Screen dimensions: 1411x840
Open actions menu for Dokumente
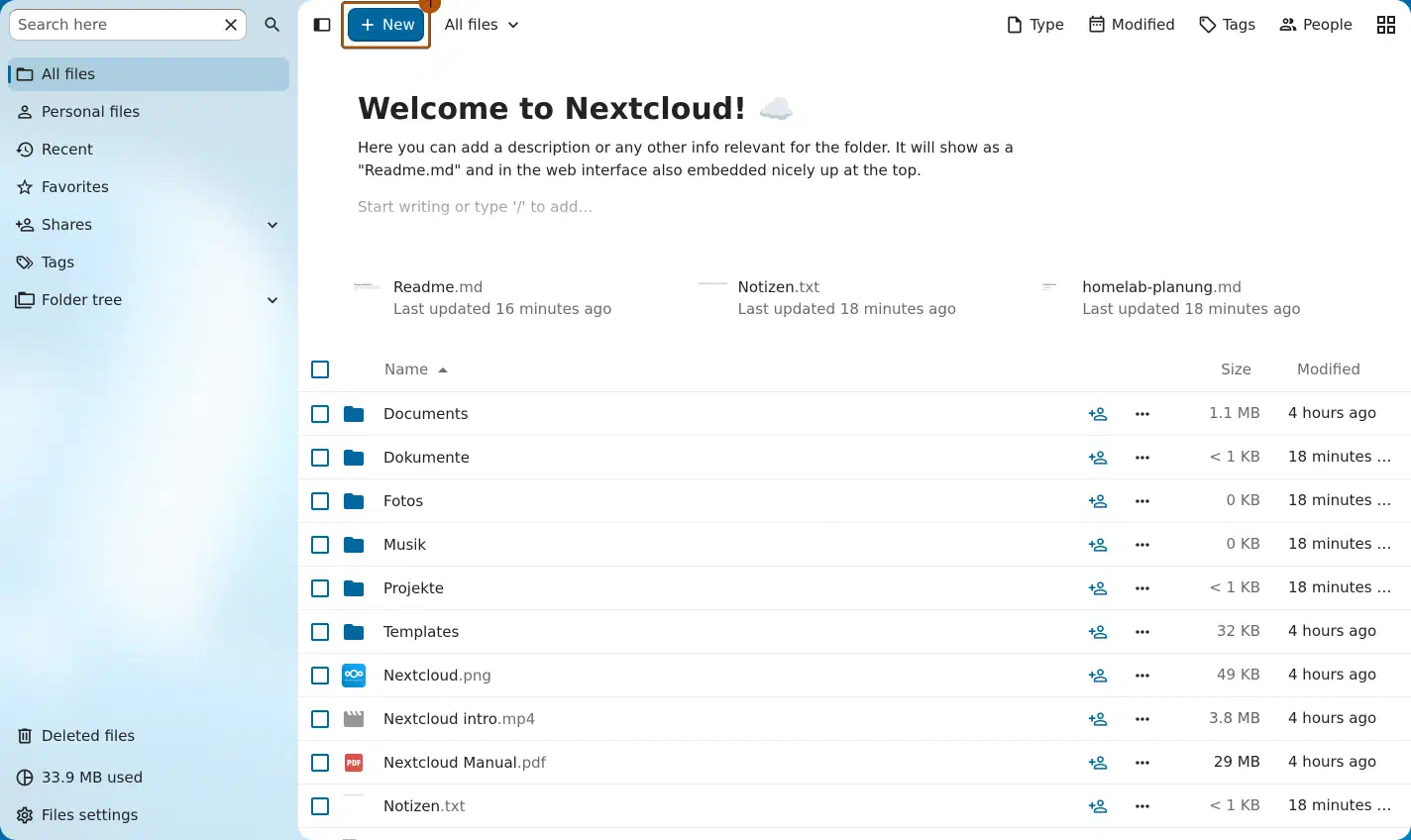point(1142,458)
